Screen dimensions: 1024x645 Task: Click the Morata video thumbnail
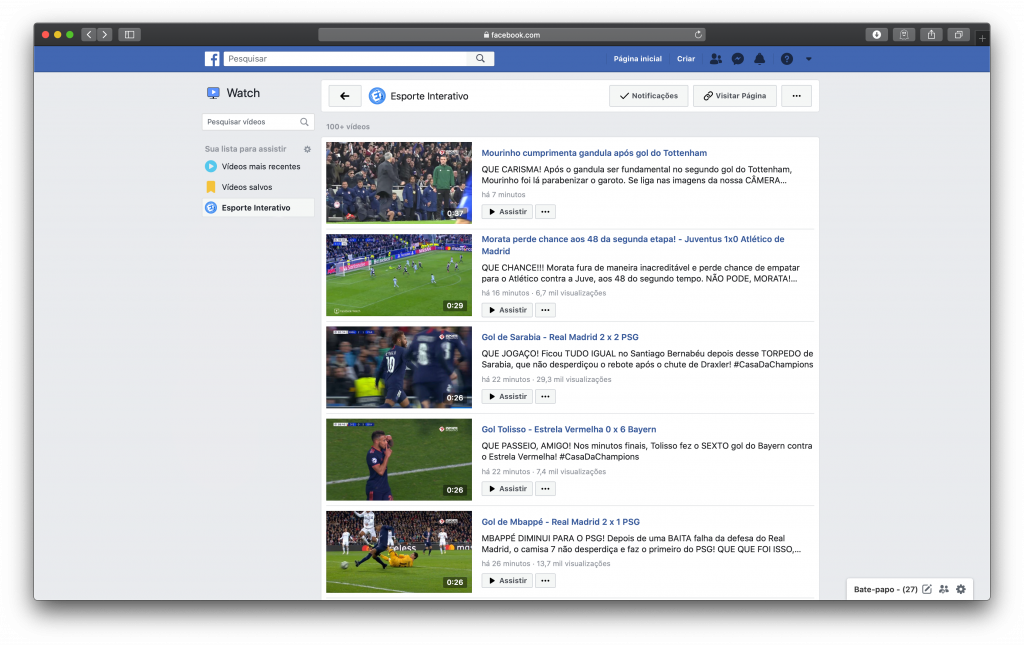[399, 275]
